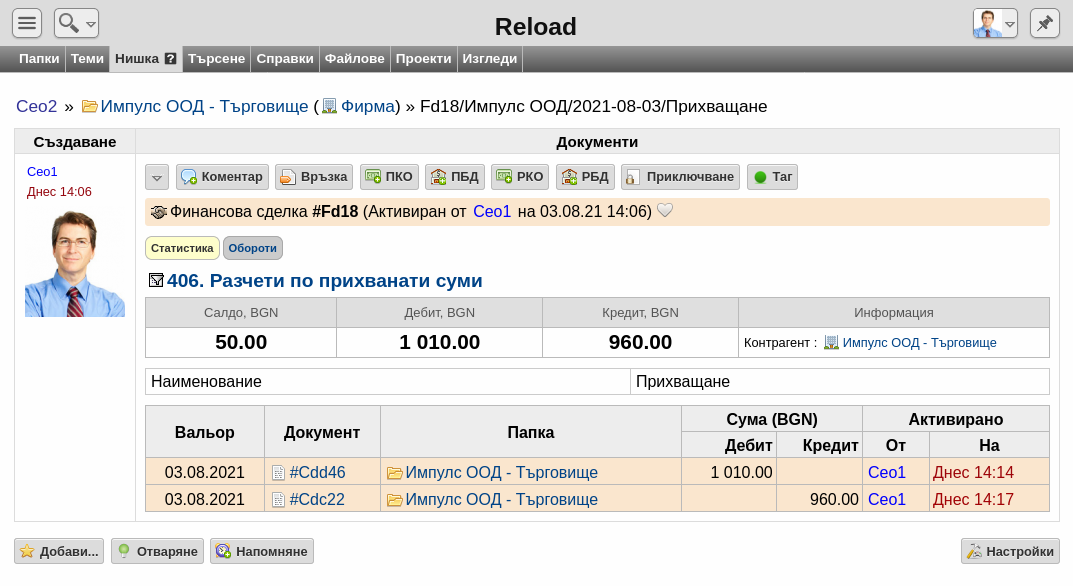The height and width of the screenshot is (586, 1073).
Task: Create a ПБД bank document
Action: [455, 177]
